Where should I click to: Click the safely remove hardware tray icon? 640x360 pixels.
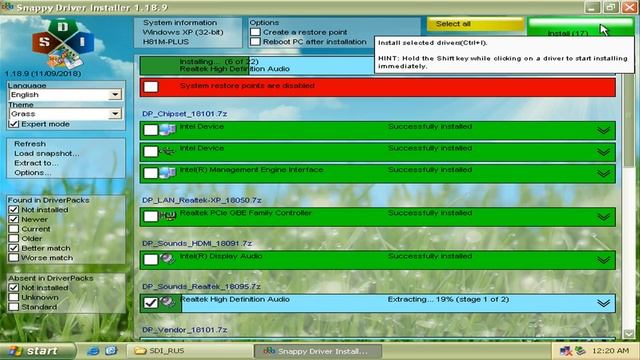[x=580, y=351]
